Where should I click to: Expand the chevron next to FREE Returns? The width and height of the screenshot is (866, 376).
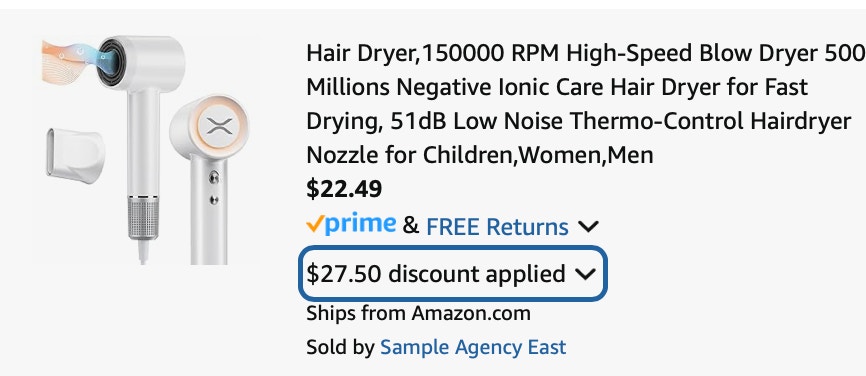point(588,226)
